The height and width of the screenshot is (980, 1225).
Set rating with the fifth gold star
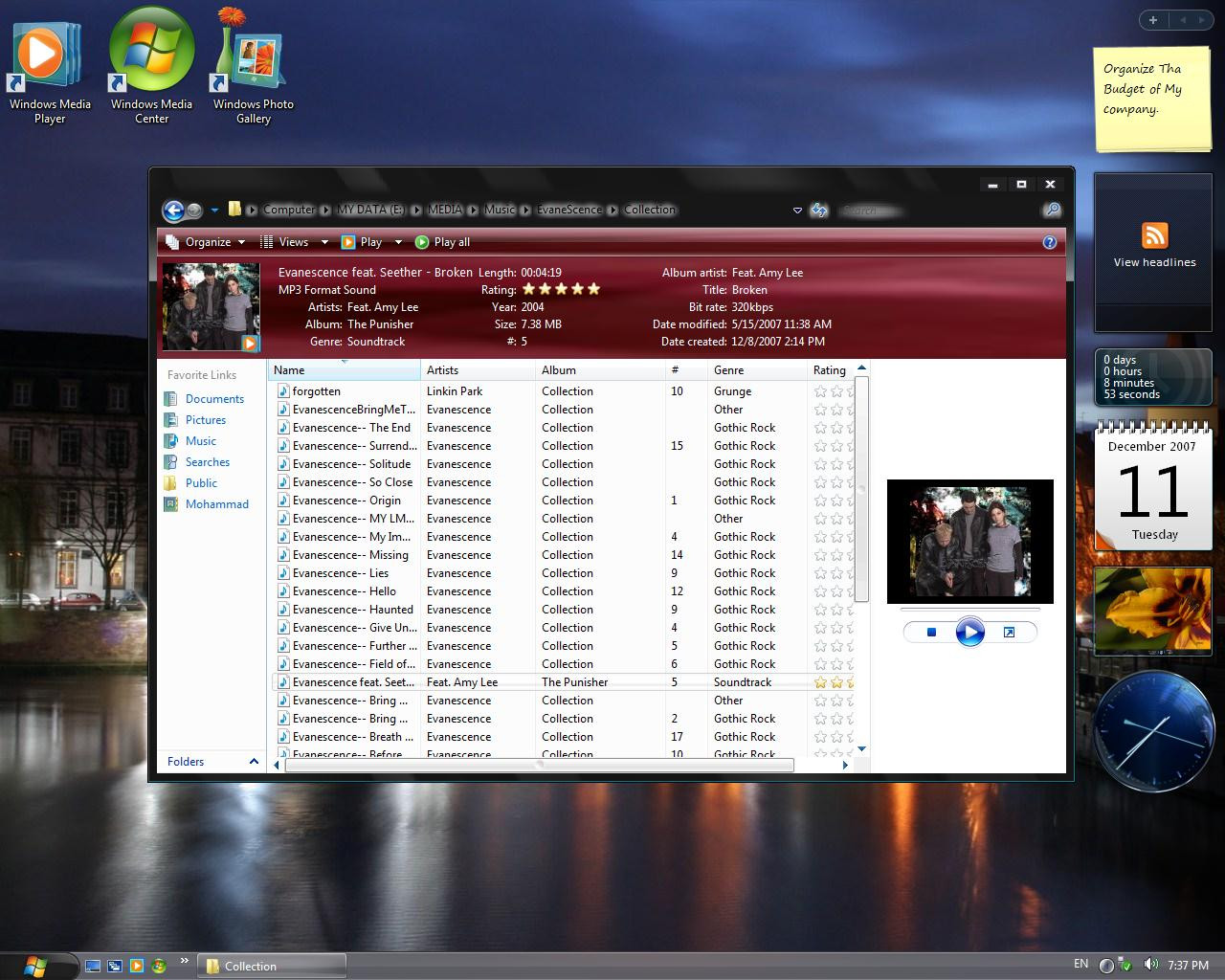593,289
